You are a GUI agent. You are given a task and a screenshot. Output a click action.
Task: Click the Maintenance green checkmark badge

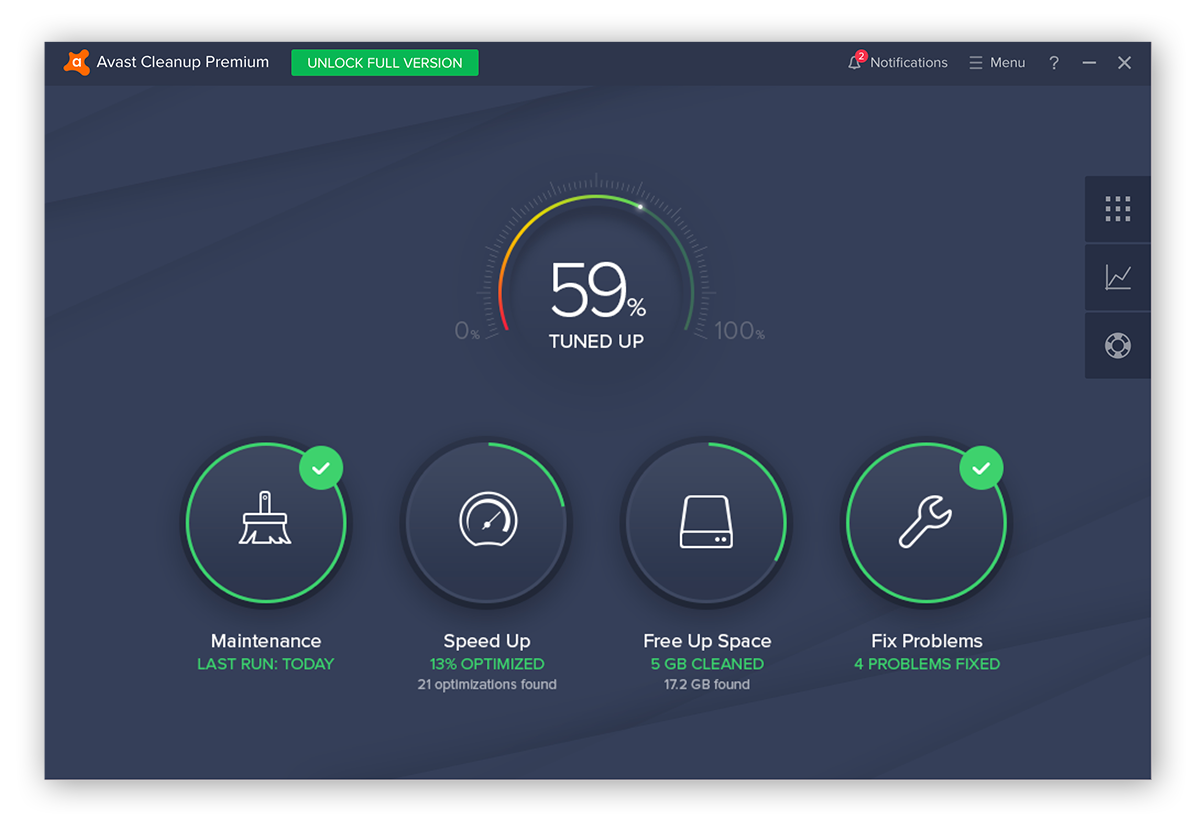coord(321,467)
